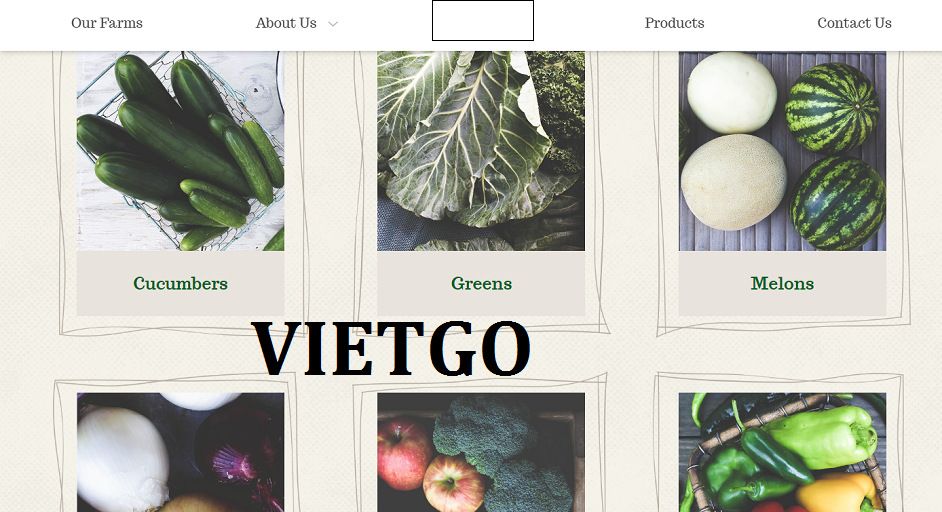Open the Contact Us link
942x512 pixels.
coord(854,23)
